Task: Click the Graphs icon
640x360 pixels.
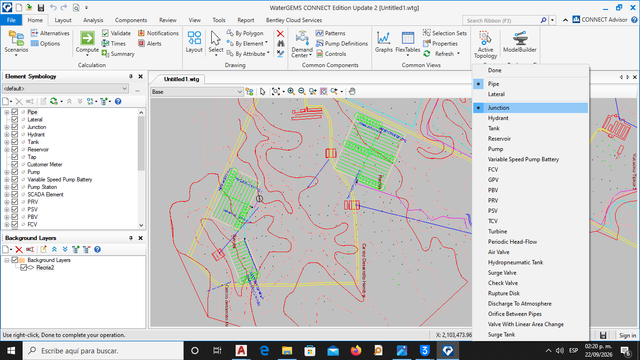Action: [383, 38]
